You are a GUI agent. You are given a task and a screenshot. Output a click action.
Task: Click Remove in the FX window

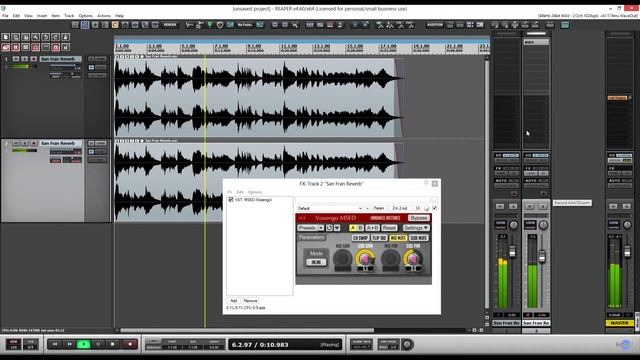[250, 300]
